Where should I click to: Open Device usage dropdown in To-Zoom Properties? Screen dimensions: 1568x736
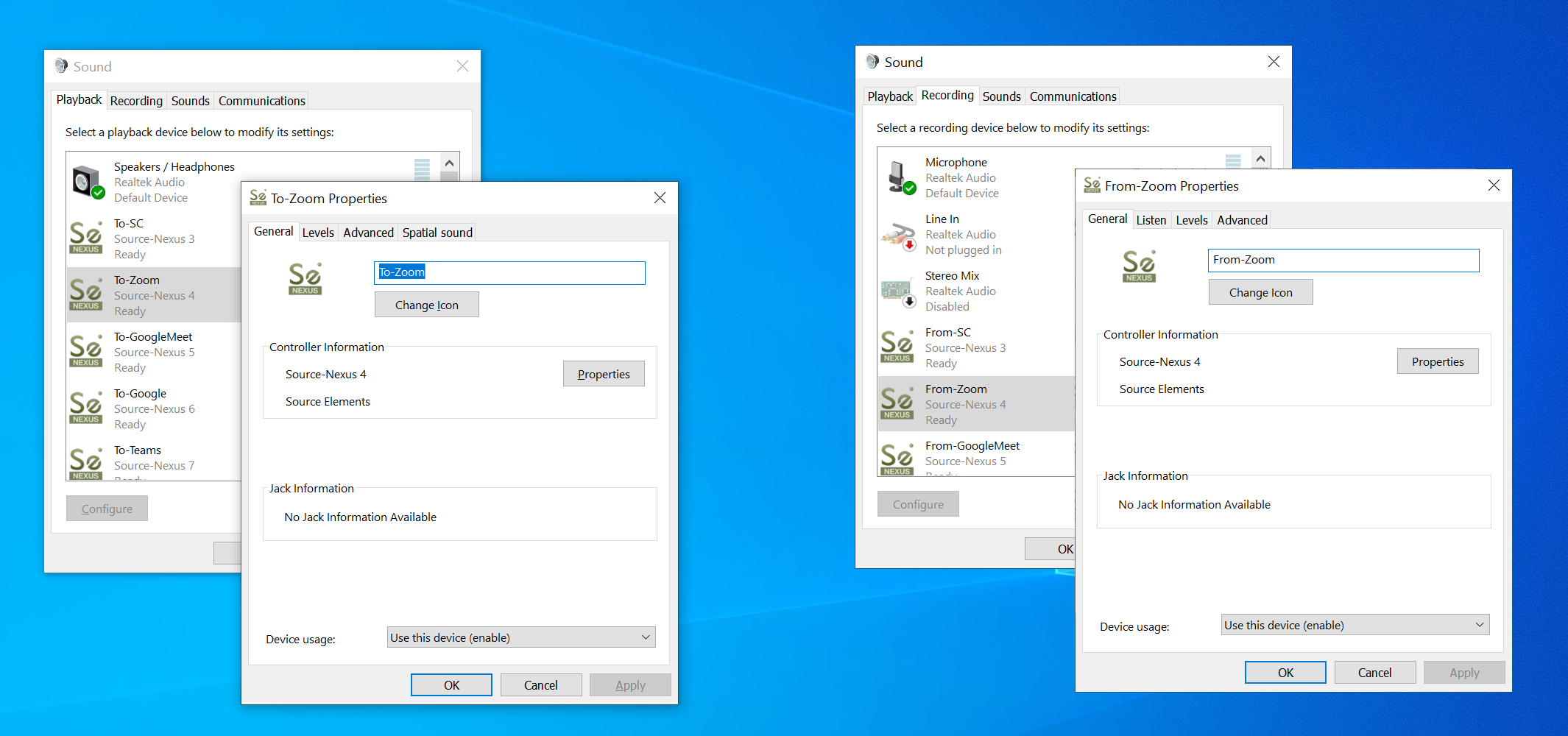[520, 637]
